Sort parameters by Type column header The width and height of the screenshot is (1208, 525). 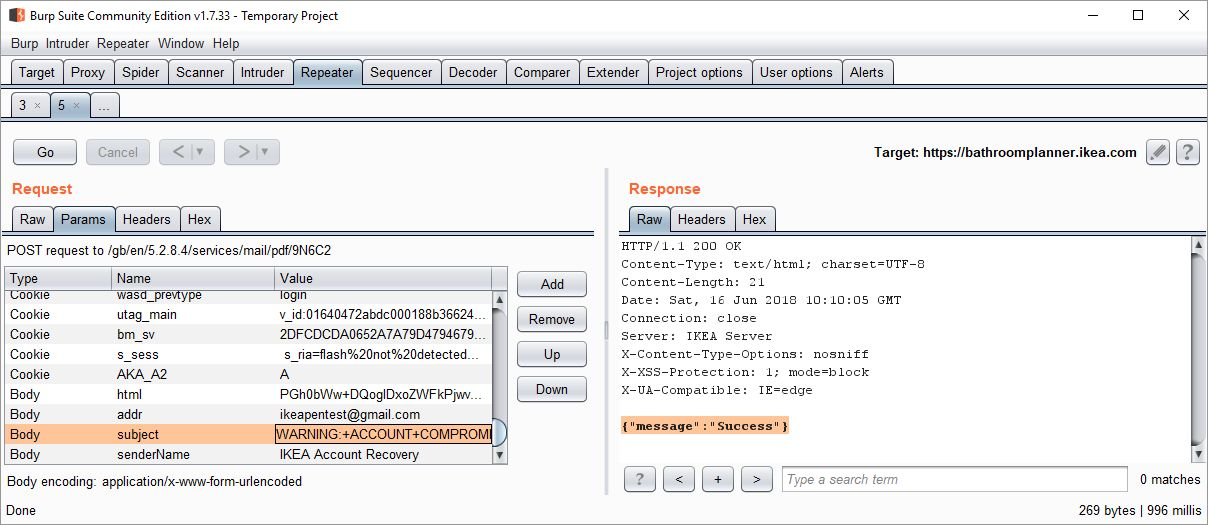(58, 278)
